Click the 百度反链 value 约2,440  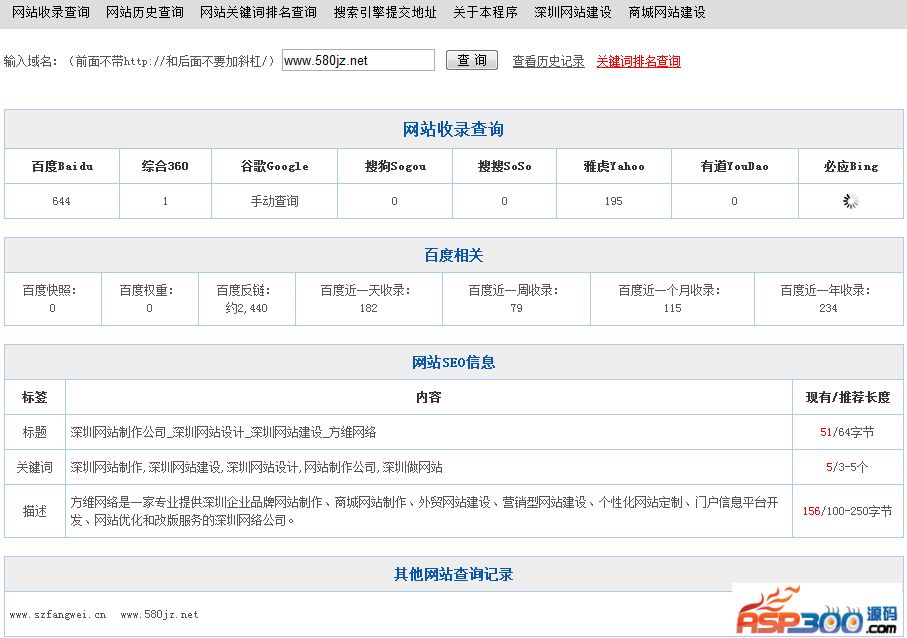click(246, 308)
